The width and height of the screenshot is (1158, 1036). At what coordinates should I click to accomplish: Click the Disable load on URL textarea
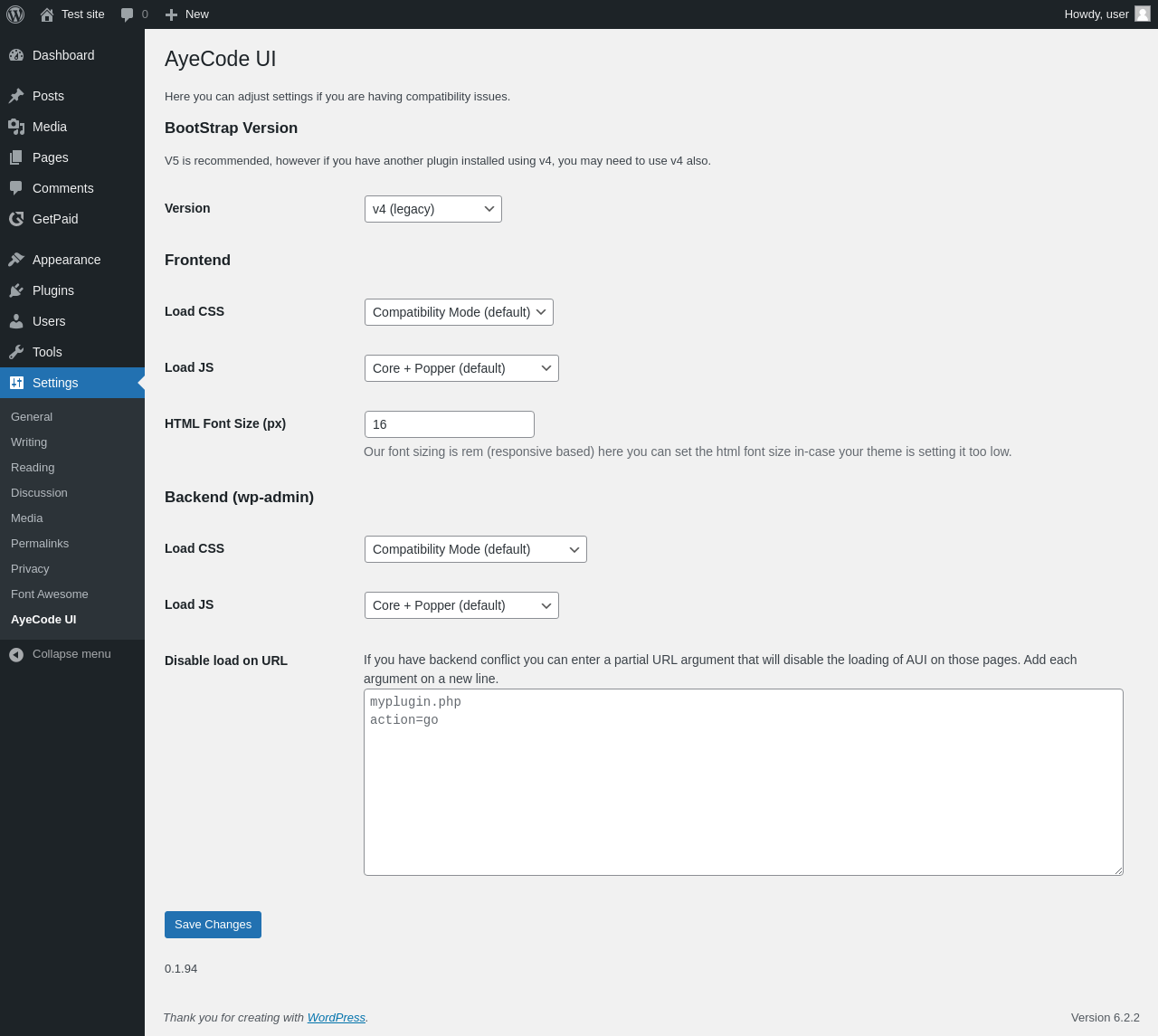(x=744, y=783)
